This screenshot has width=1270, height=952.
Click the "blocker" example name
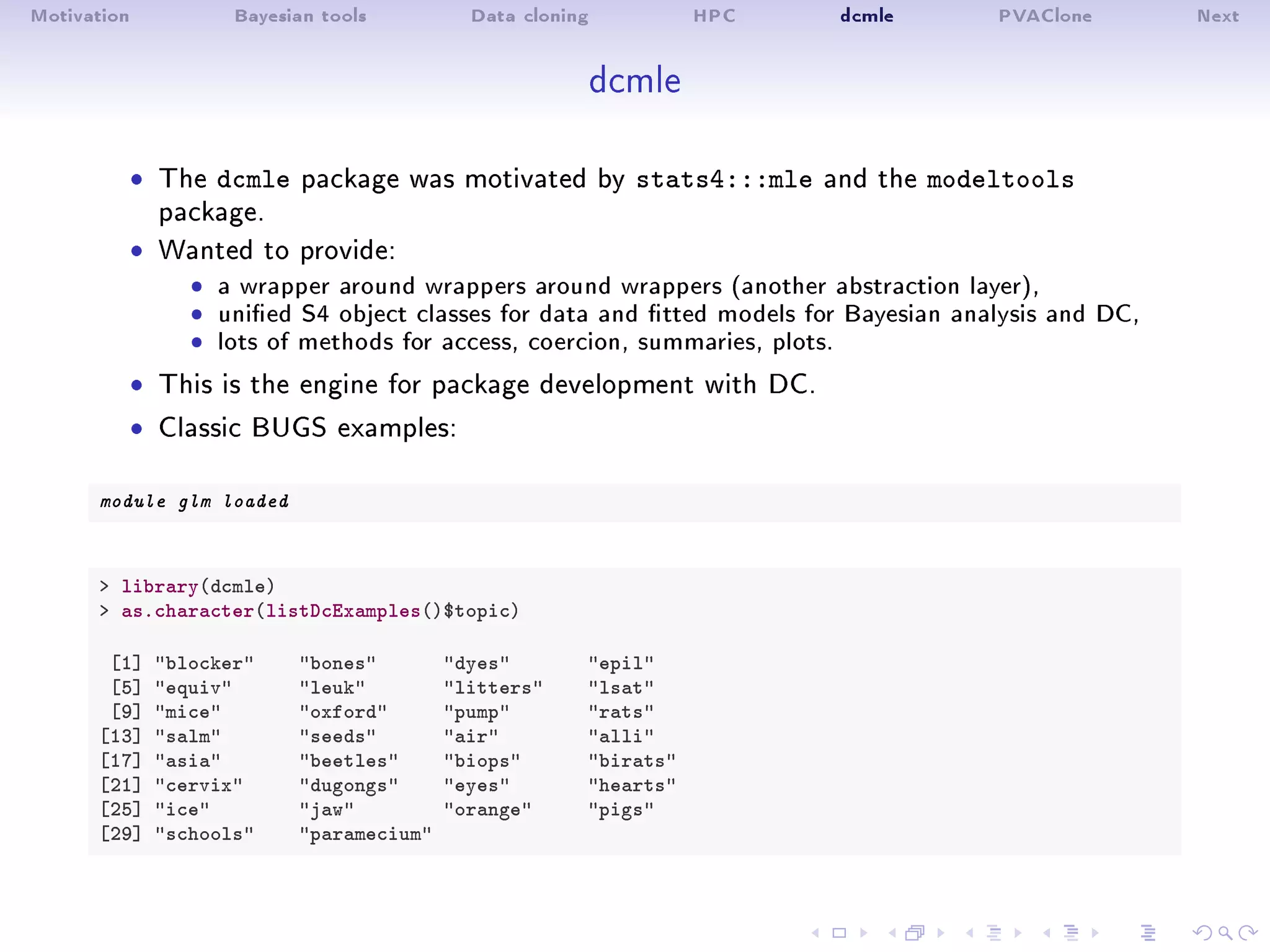pos(205,663)
